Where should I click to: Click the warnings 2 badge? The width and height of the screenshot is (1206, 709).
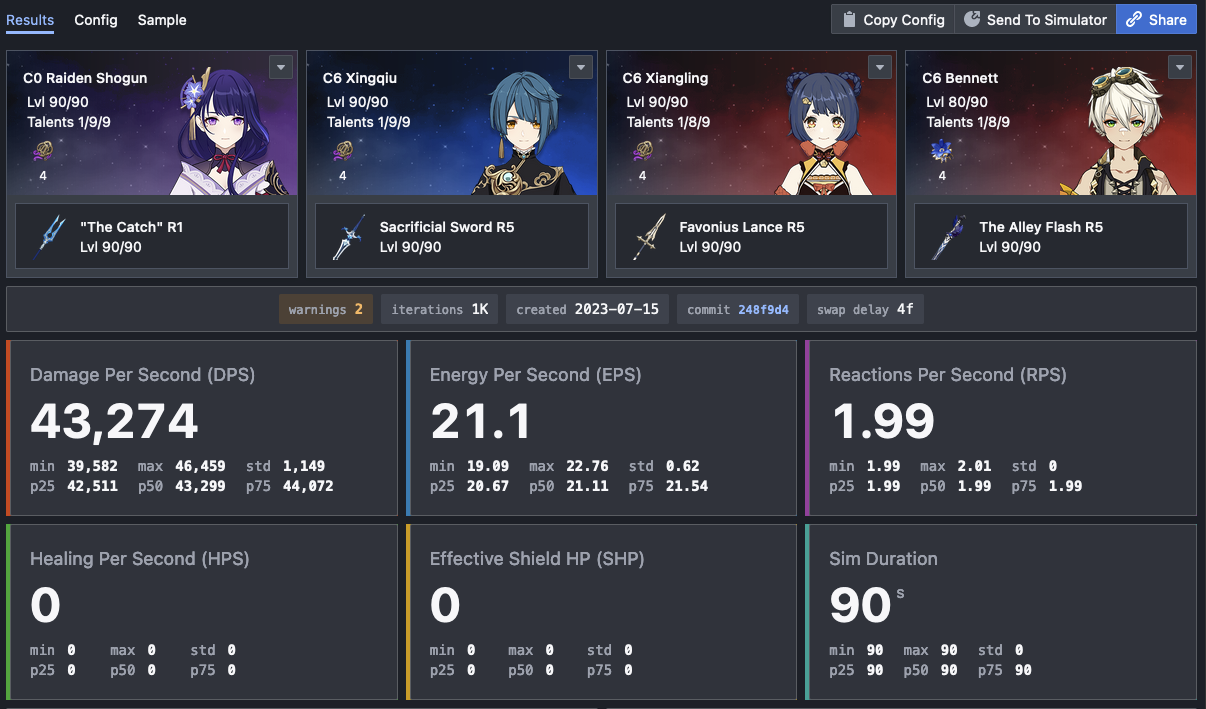click(x=325, y=310)
